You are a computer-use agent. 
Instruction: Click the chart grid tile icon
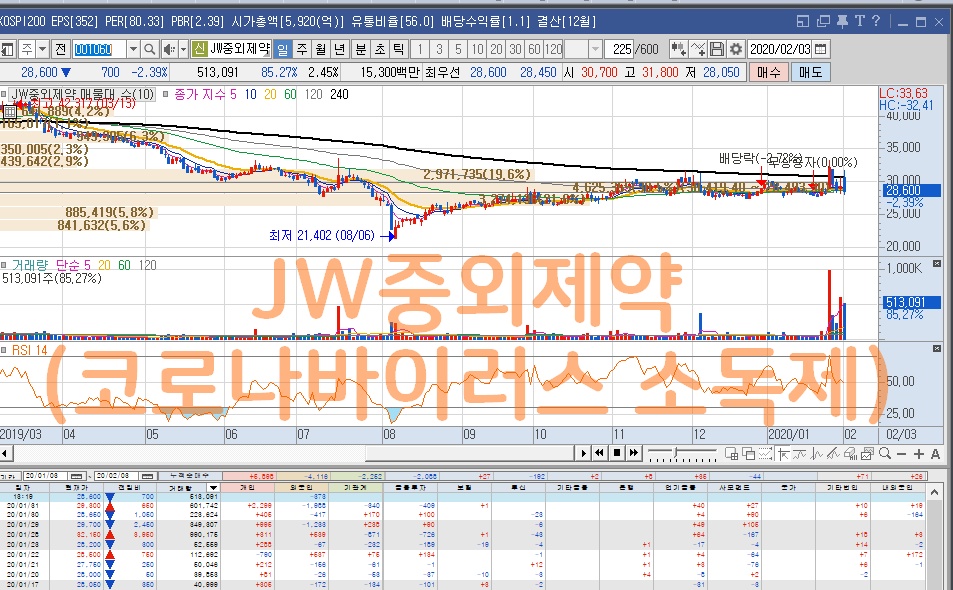click(732, 453)
